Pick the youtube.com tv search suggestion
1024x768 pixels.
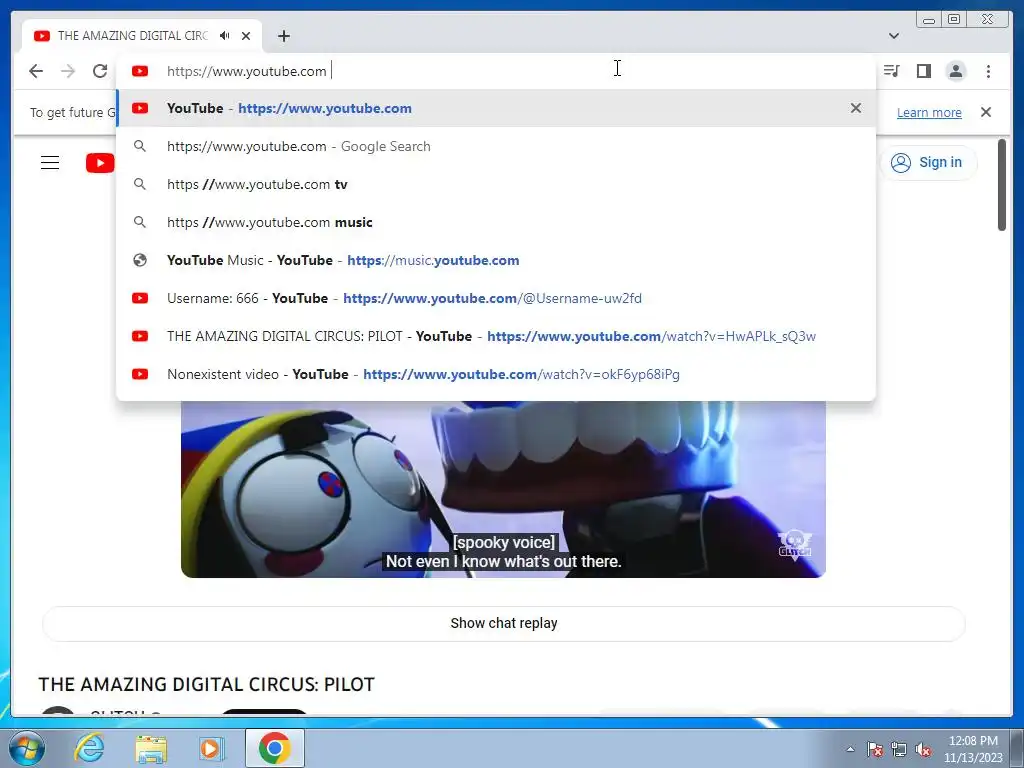496,184
